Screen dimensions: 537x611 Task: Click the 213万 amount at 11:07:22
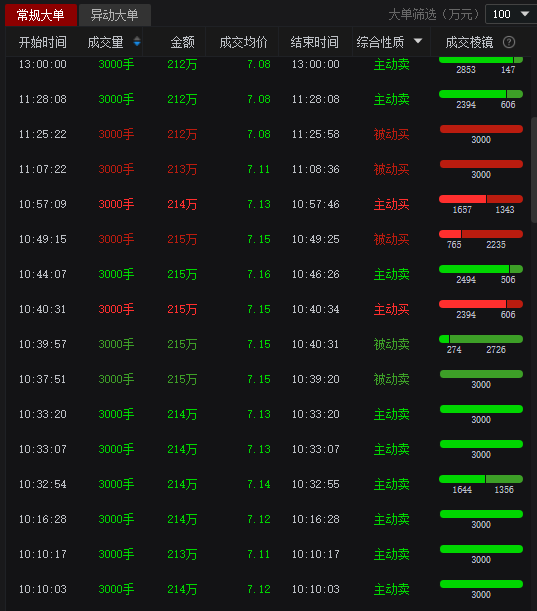182,170
